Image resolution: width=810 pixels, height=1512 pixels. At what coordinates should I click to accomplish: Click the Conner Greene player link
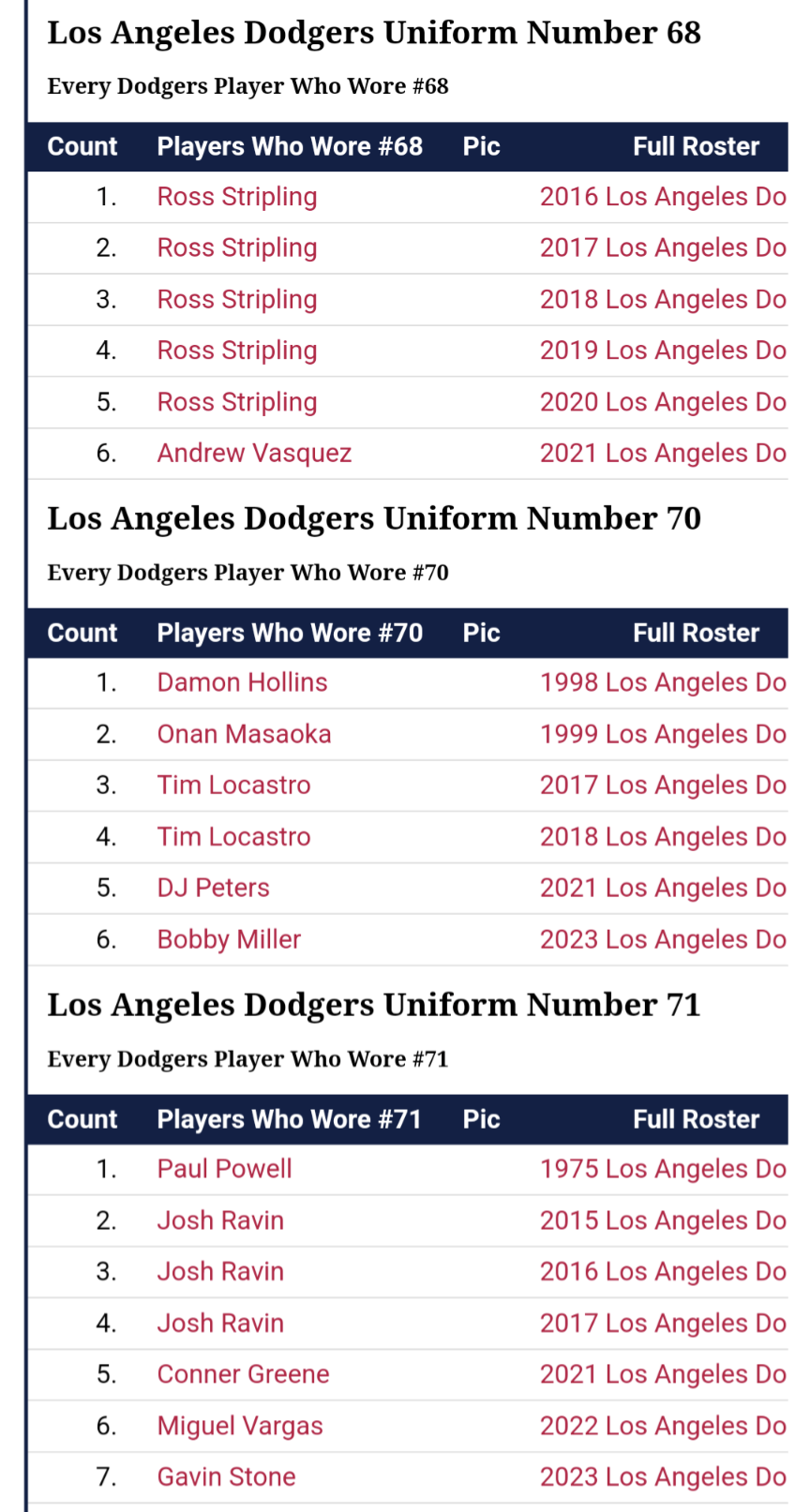[x=243, y=1374]
